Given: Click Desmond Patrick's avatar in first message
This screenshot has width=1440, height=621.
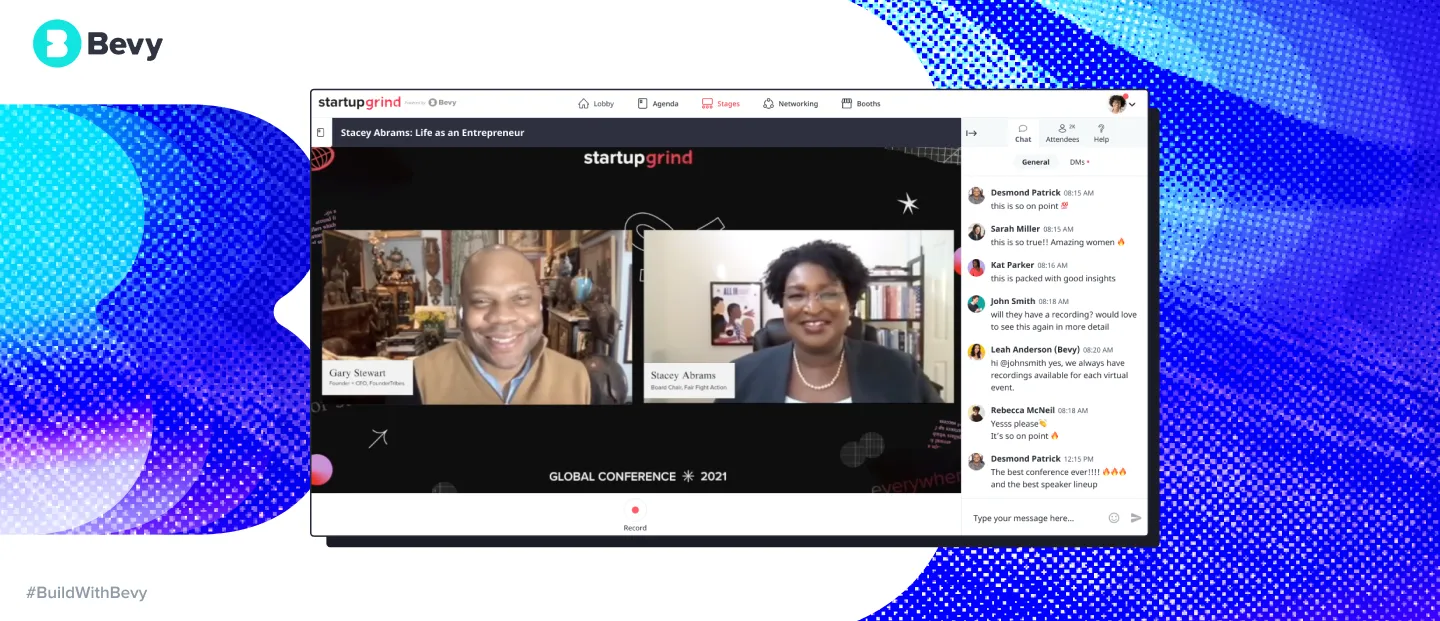Looking at the screenshot, I should 976,196.
